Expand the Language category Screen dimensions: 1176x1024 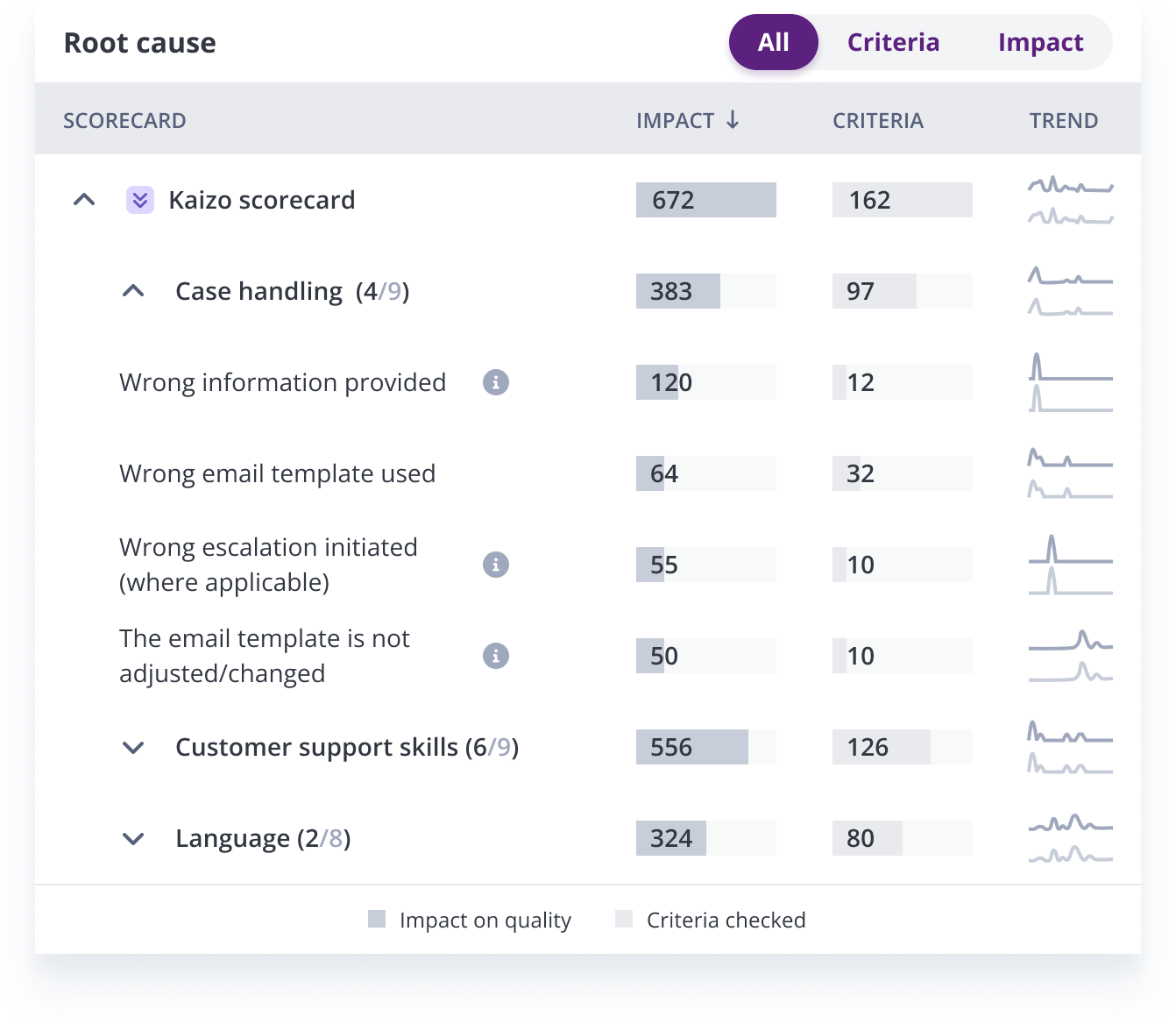click(x=133, y=839)
